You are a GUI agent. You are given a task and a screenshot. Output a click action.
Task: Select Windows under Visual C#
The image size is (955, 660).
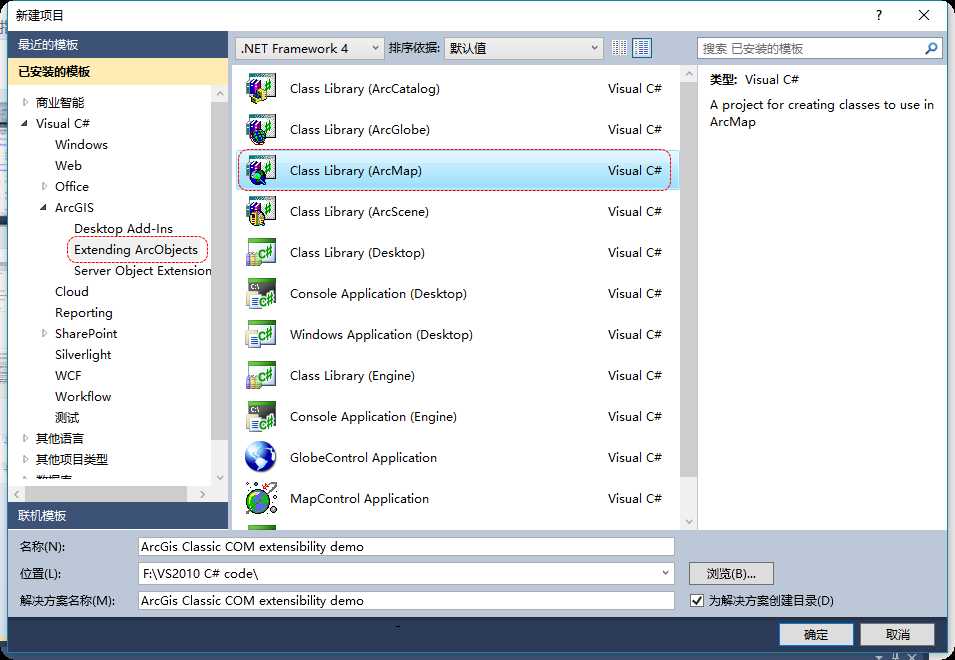(81, 144)
